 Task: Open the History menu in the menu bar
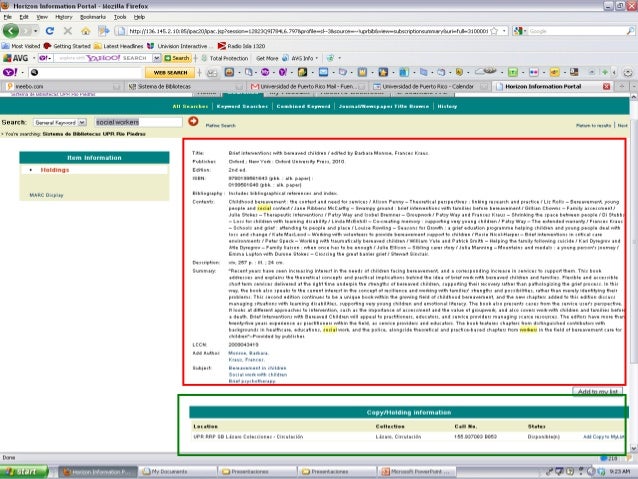[x=62, y=17]
